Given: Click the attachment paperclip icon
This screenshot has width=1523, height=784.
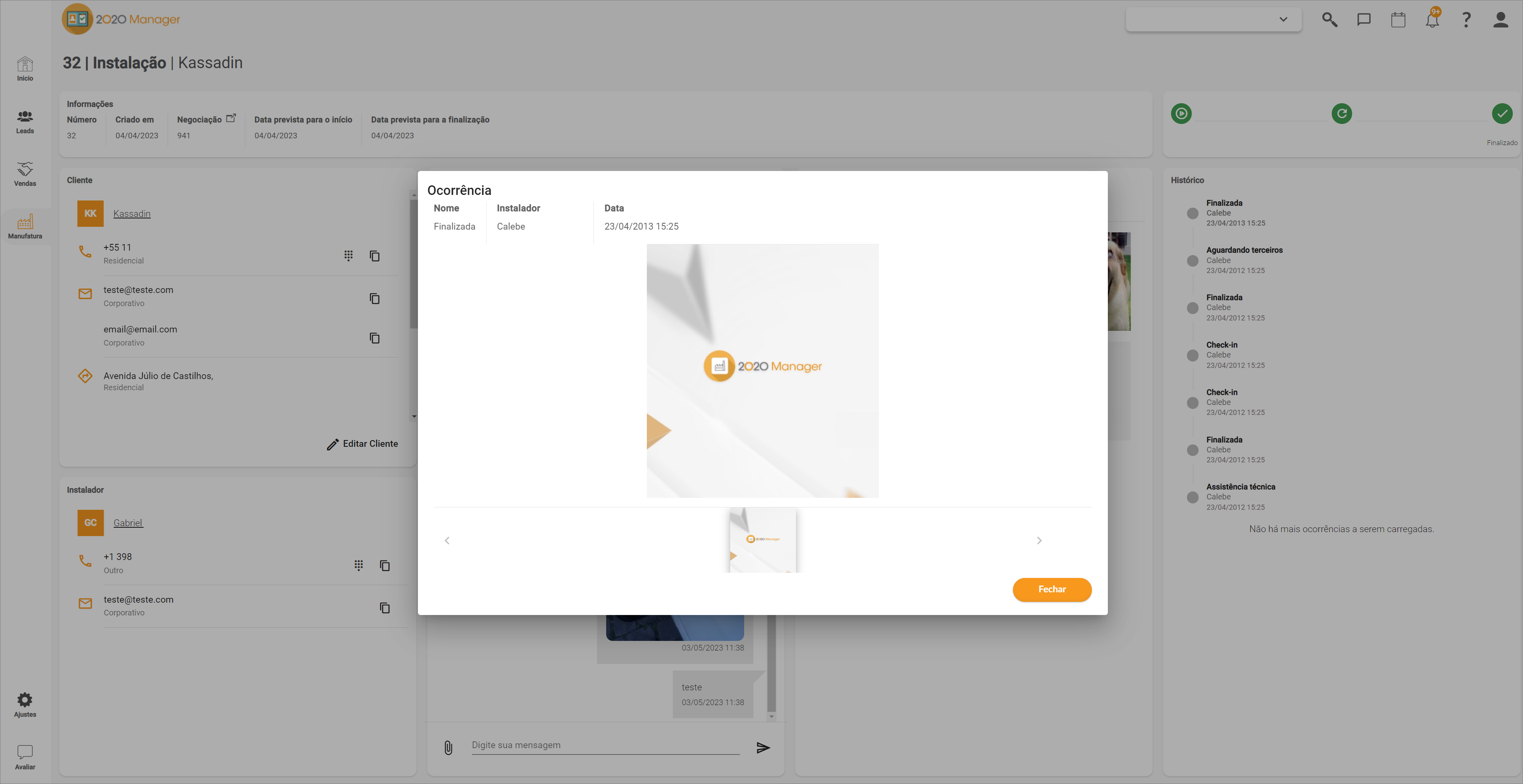Looking at the screenshot, I should [448, 747].
